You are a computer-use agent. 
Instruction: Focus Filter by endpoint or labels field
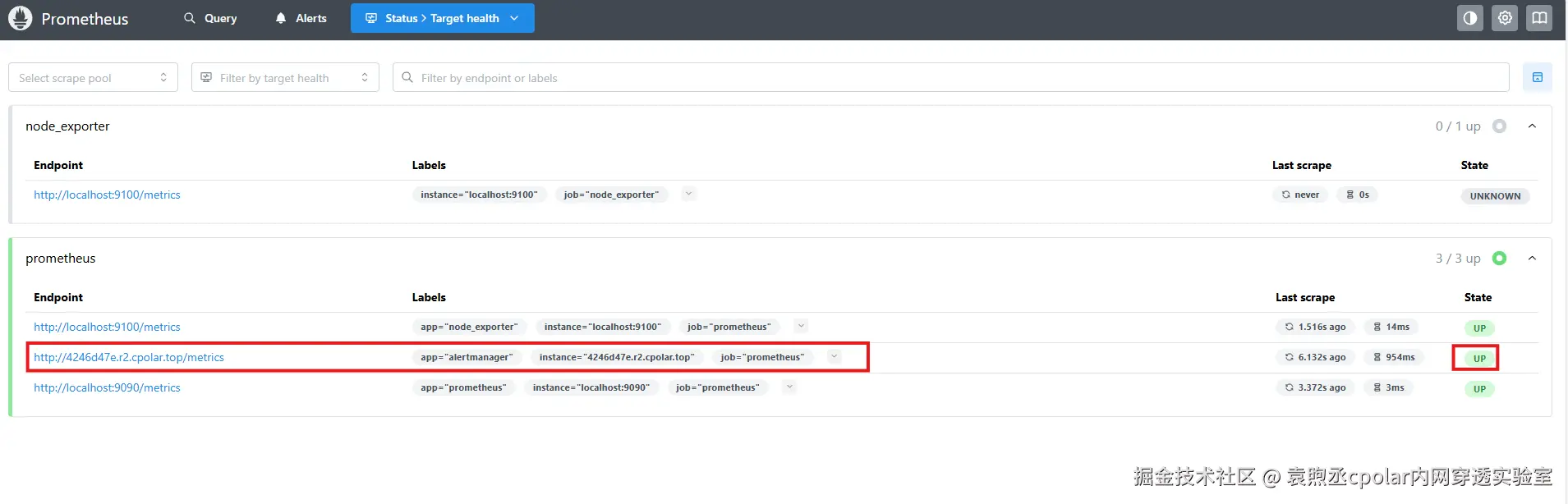click(x=950, y=77)
